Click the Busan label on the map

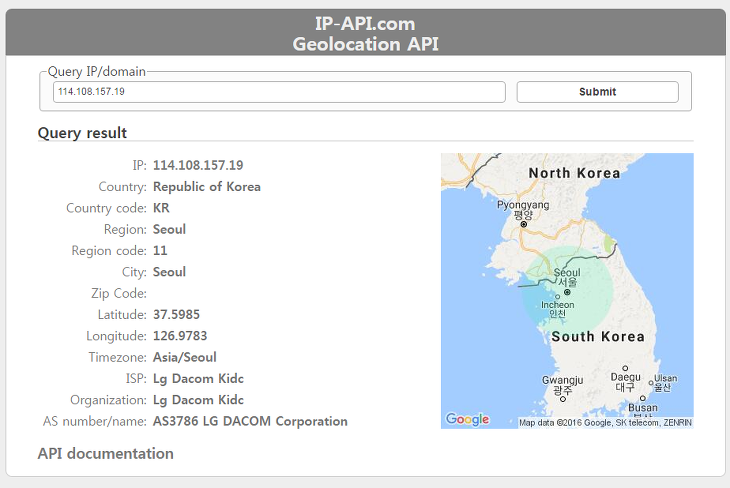tap(643, 407)
